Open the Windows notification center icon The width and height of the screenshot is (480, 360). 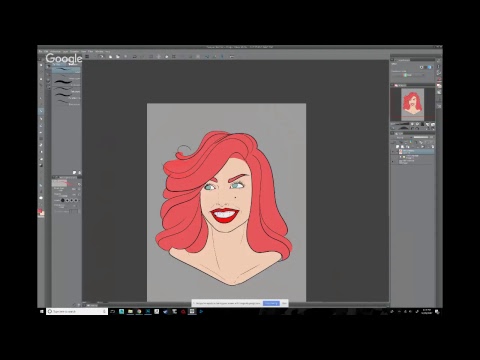pyautogui.click(x=437, y=312)
